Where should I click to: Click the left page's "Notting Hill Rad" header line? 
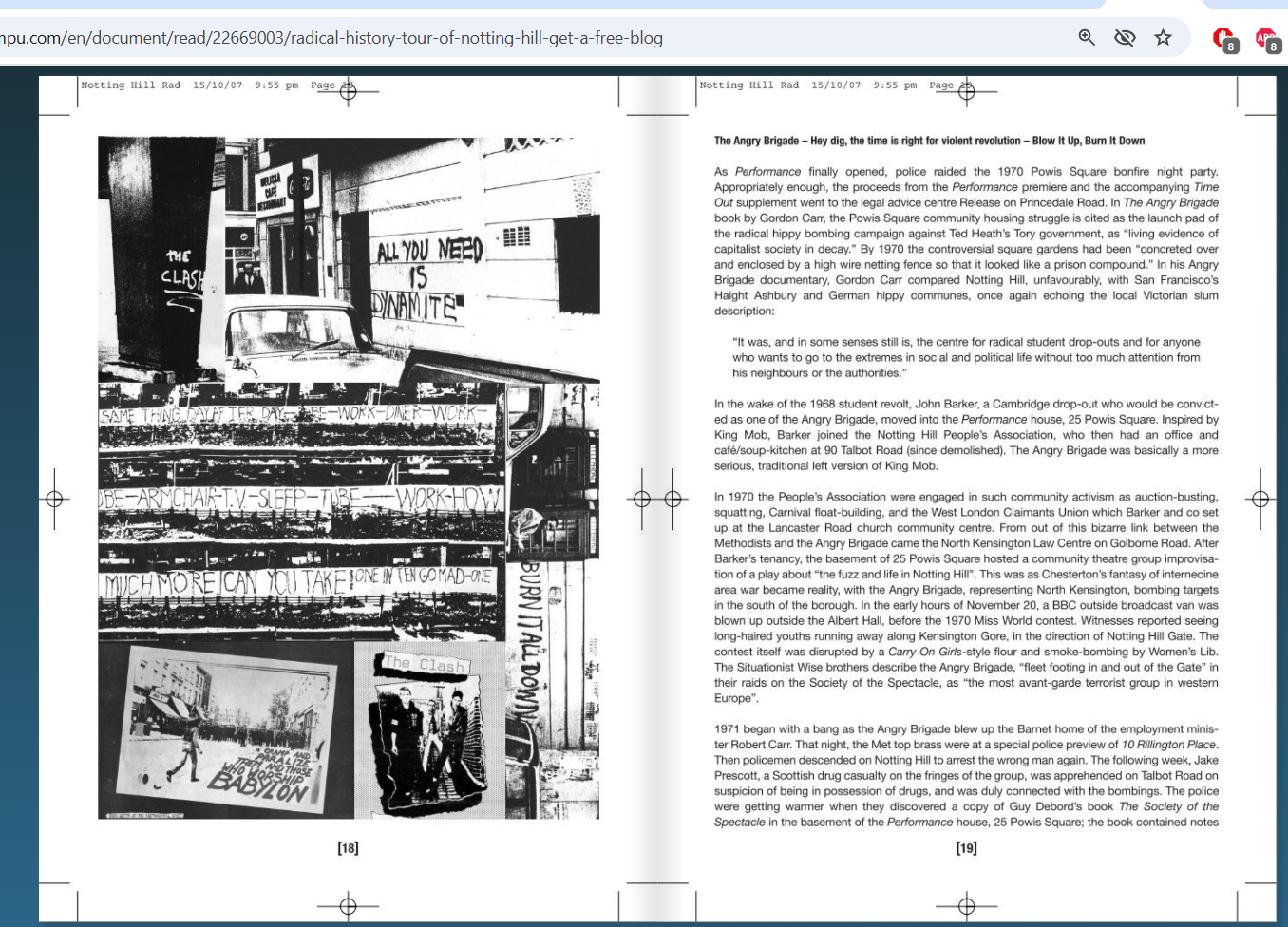point(217,85)
